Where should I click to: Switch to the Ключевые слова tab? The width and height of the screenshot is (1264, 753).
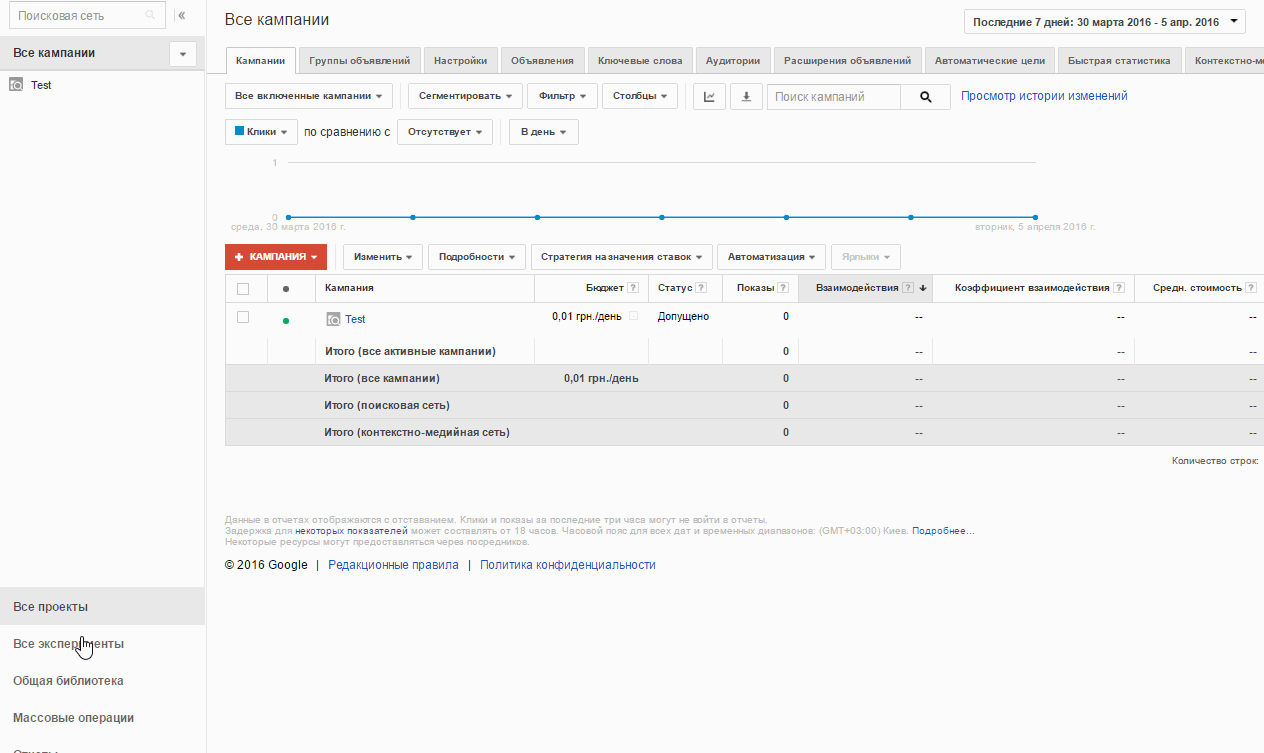tap(640, 61)
